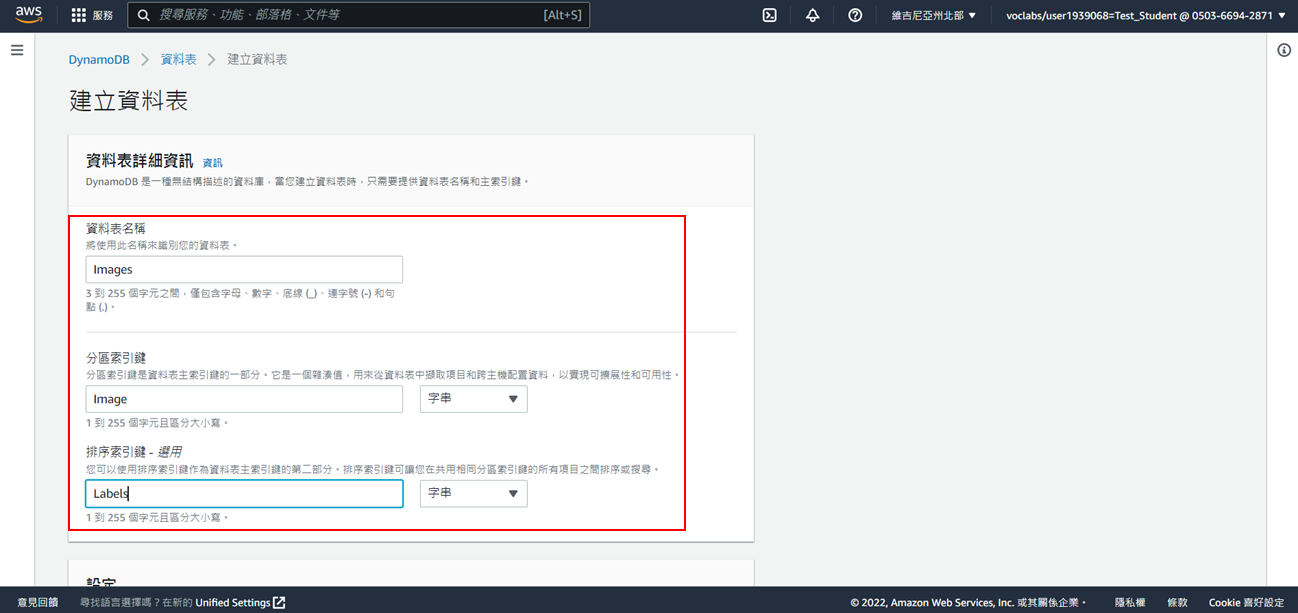Open sort key type 字串 dropdown
This screenshot has width=1298, height=613.
click(x=473, y=493)
